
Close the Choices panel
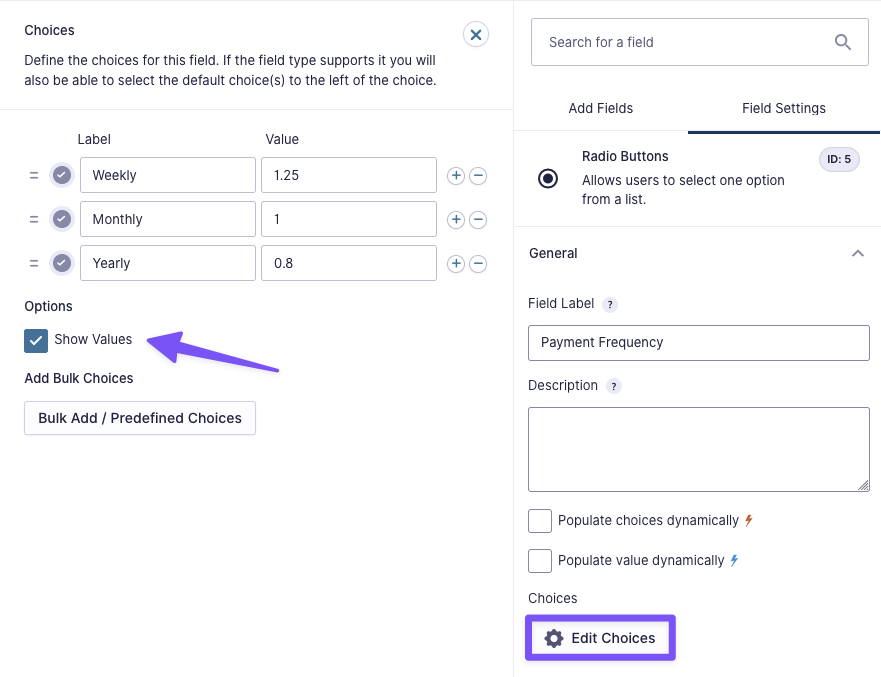[x=476, y=35]
